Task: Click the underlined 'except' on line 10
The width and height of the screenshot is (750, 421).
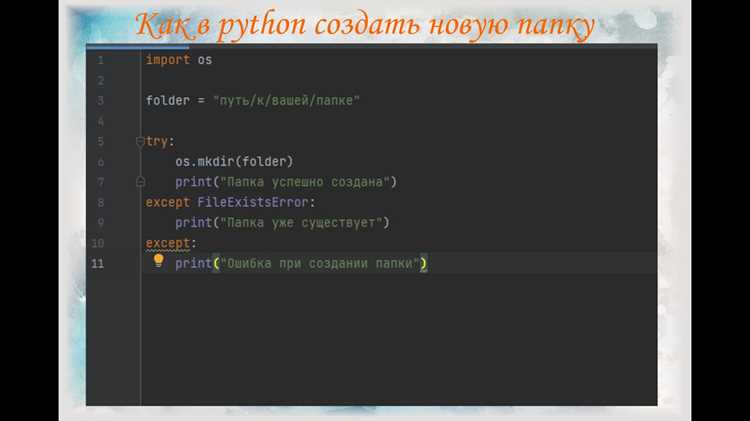Action: (168, 243)
